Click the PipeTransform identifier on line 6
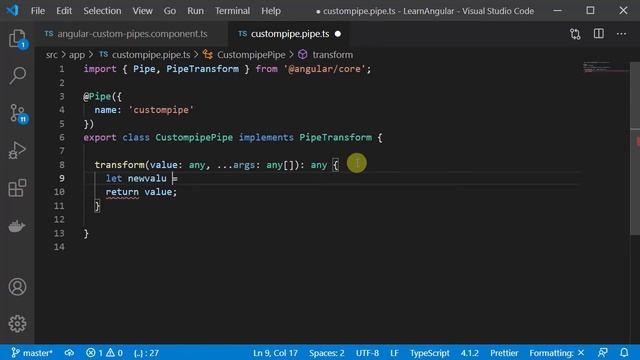This screenshot has width=640, height=360. click(x=336, y=138)
